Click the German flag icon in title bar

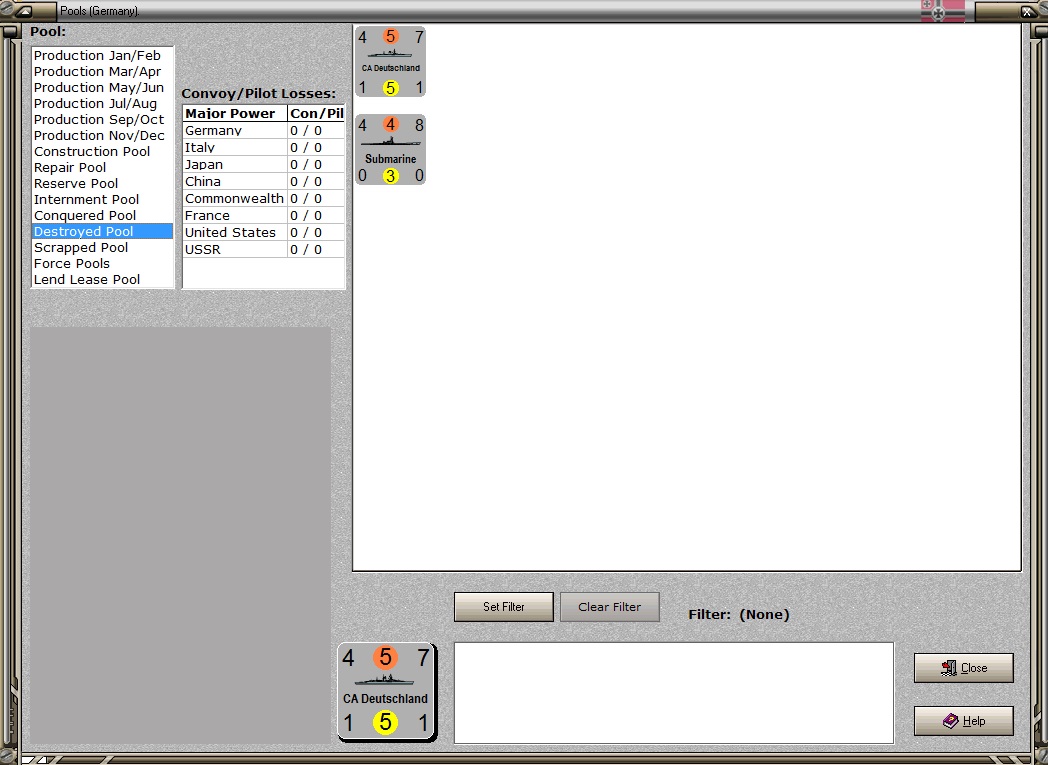(x=942, y=11)
